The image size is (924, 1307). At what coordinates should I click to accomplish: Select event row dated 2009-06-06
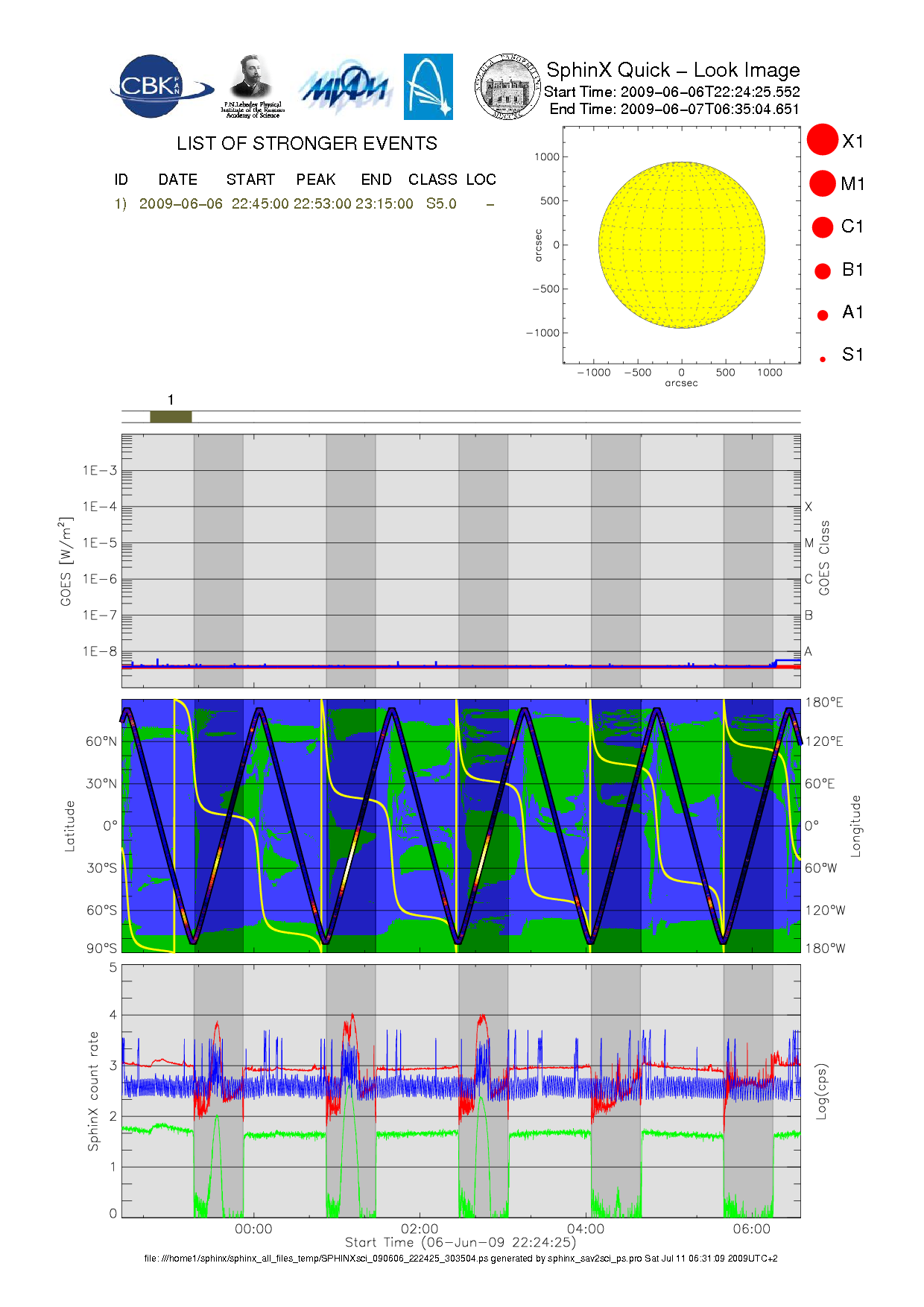180,204
